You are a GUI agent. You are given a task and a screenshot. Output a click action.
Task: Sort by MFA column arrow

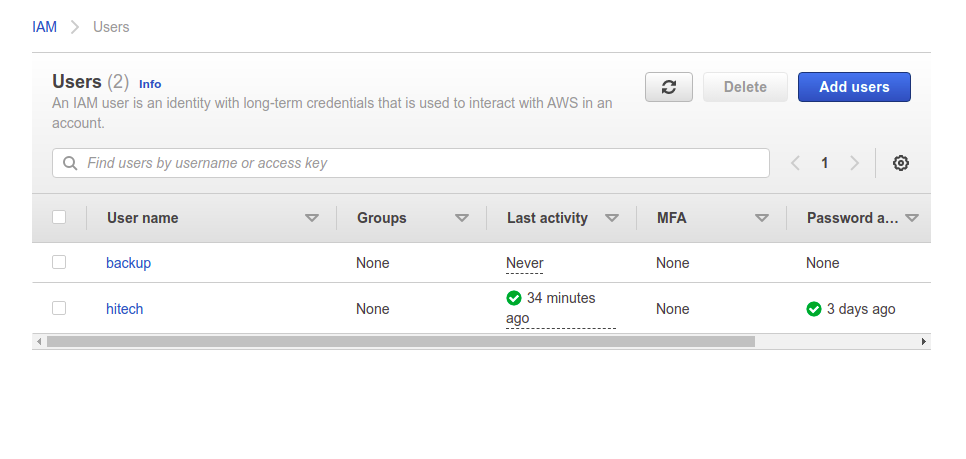(x=762, y=218)
